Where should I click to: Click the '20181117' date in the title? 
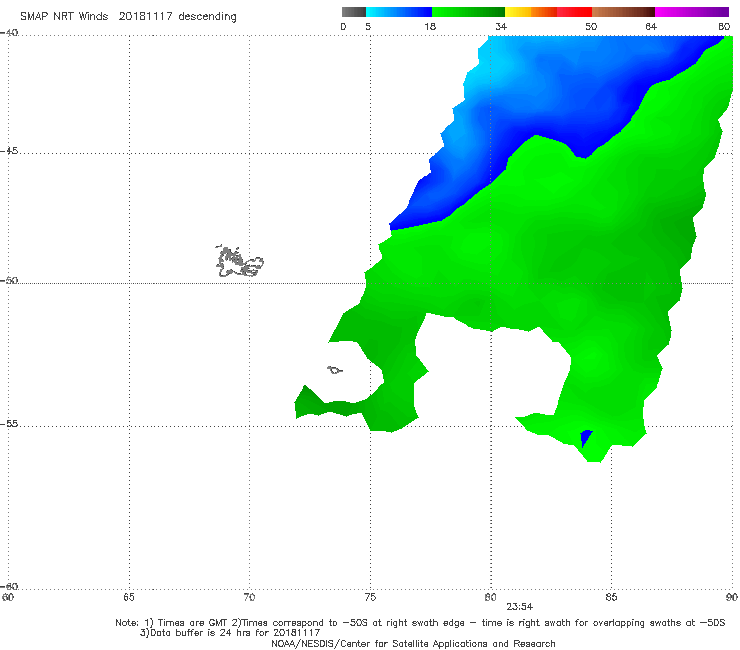click(x=145, y=17)
